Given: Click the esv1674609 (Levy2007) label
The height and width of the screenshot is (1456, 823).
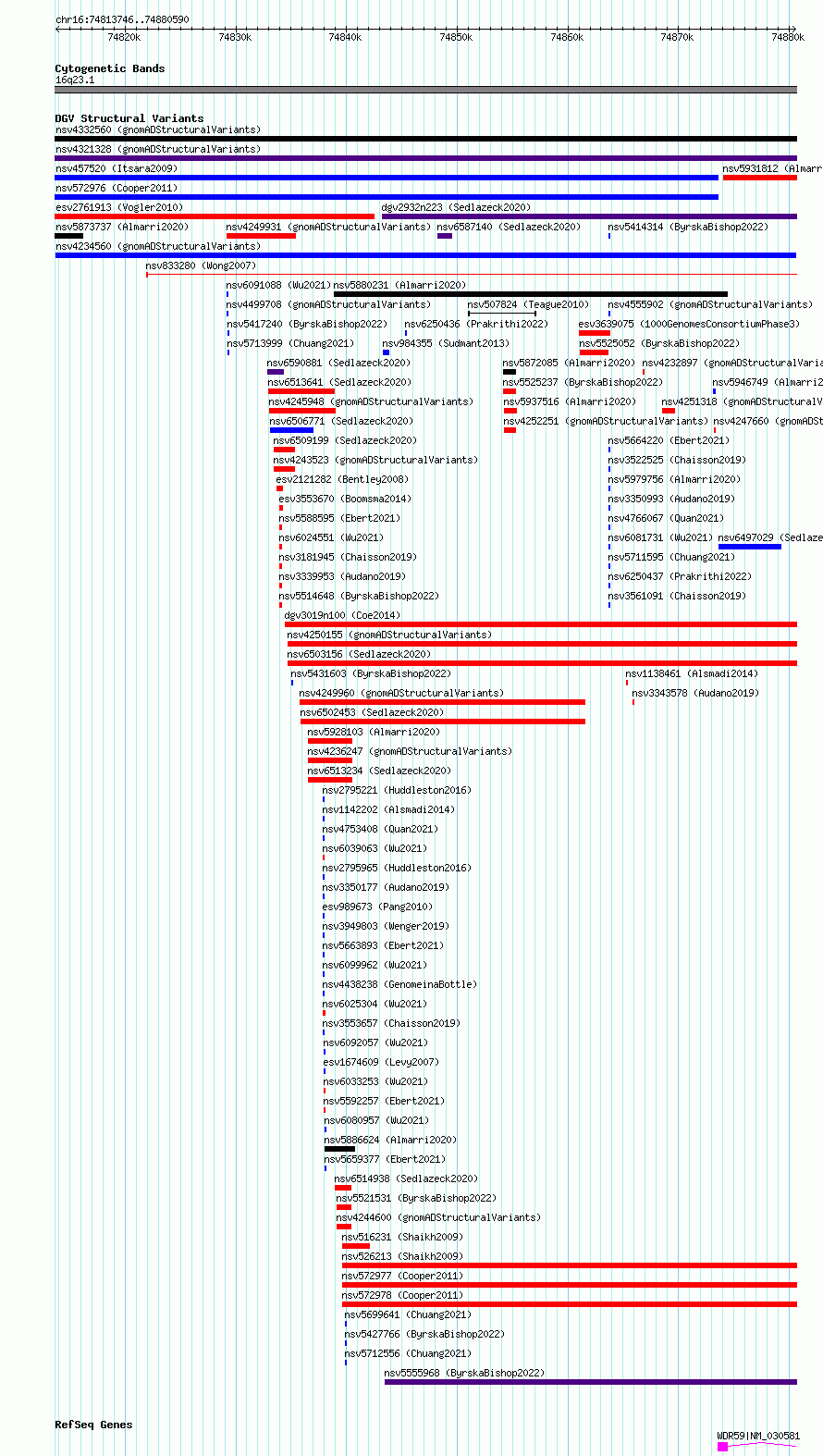Looking at the screenshot, I should pos(382,1062).
